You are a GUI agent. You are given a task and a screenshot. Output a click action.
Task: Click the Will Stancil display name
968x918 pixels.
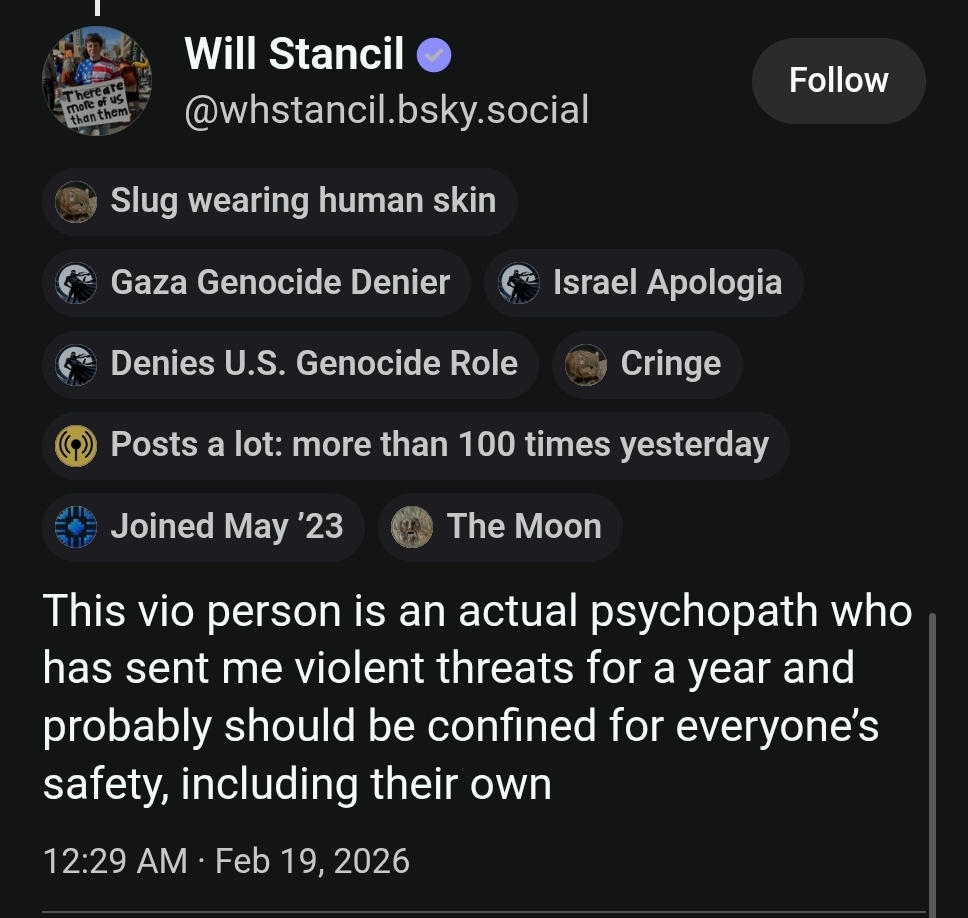295,55
